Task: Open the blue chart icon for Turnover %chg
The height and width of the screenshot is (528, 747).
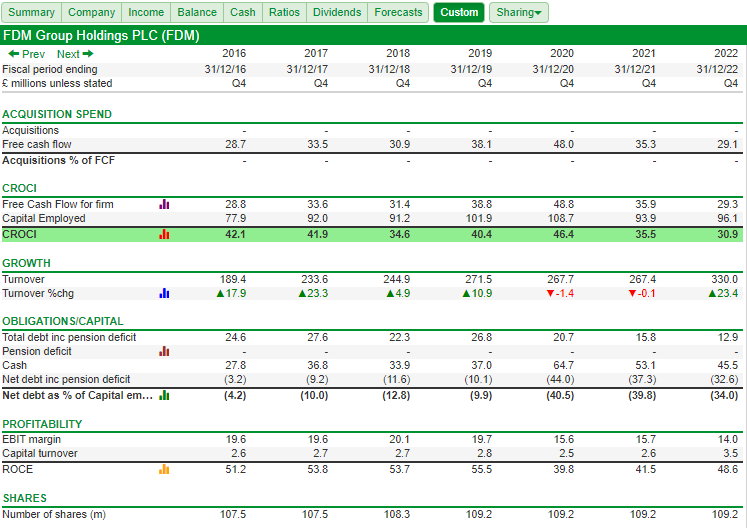Action: (x=164, y=294)
